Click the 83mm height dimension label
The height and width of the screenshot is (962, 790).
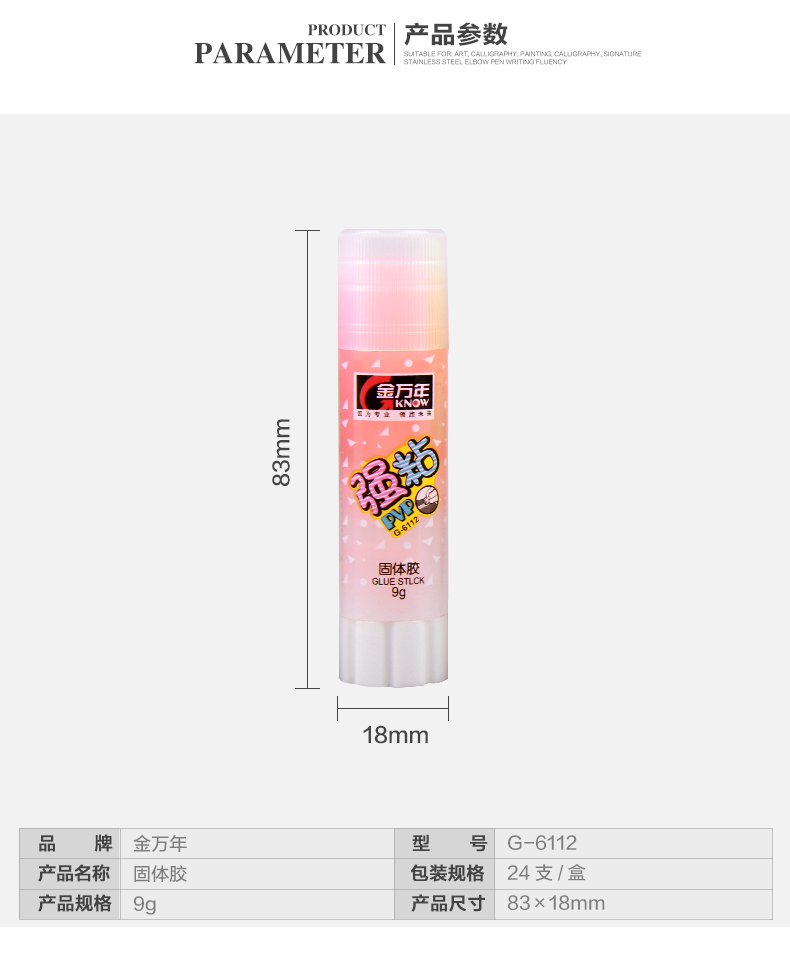click(281, 452)
